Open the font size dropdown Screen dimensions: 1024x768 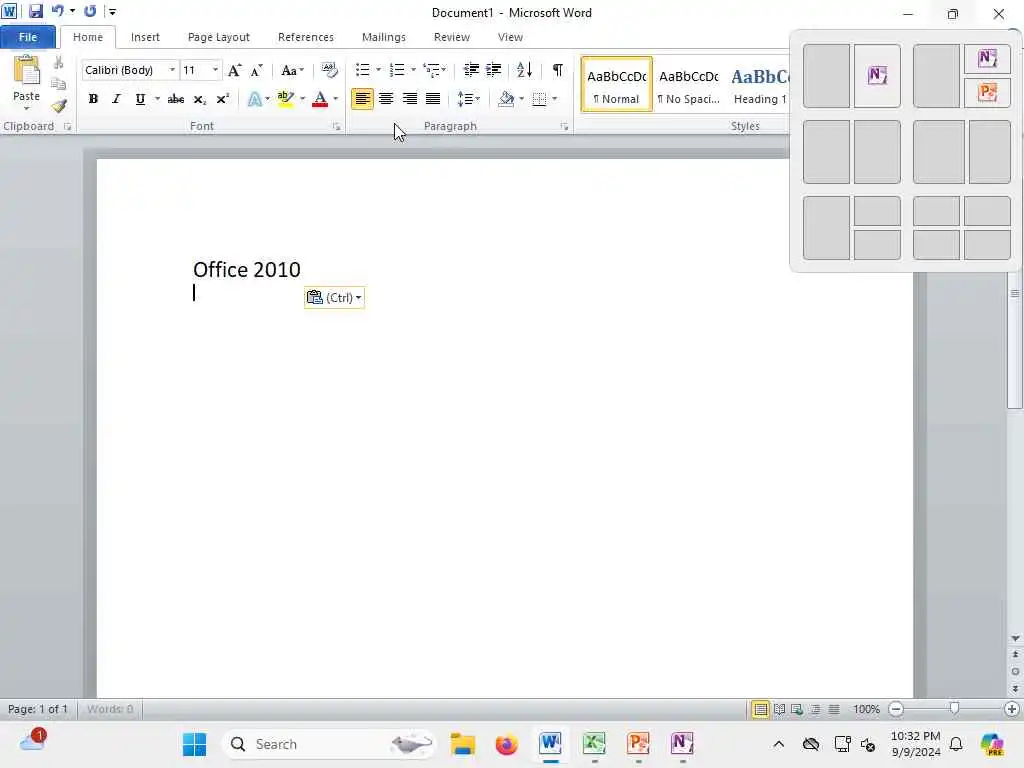click(215, 70)
